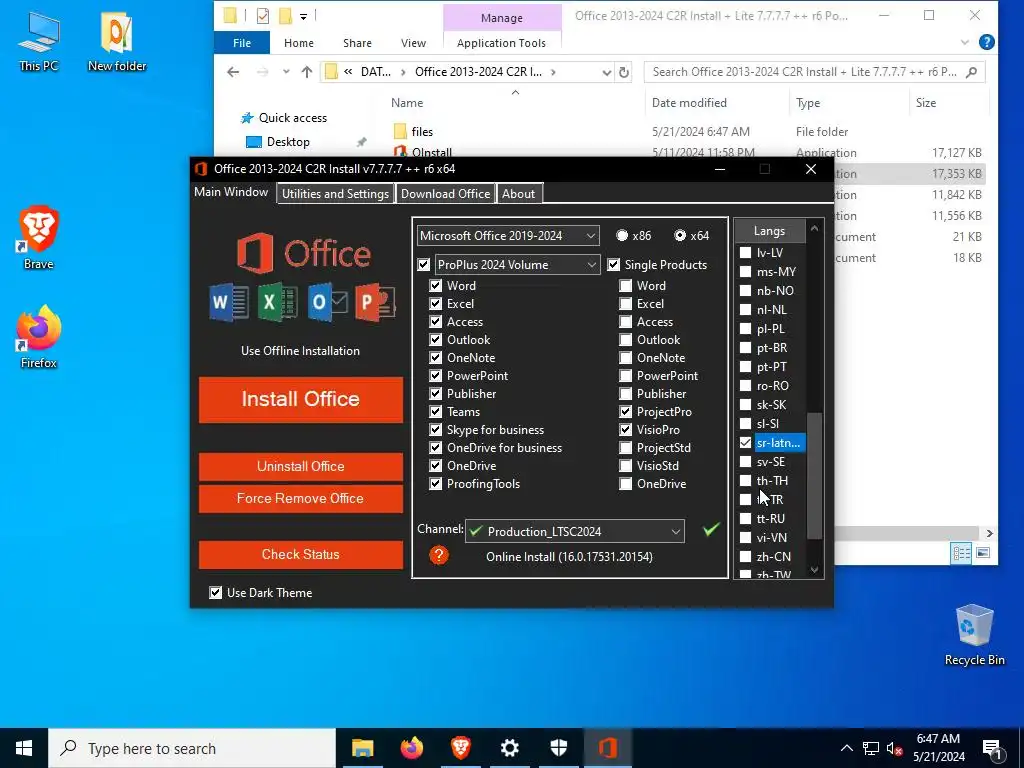
Task: Uncheck the sr-latn language checkbox
Action: [x=745, y=442]
